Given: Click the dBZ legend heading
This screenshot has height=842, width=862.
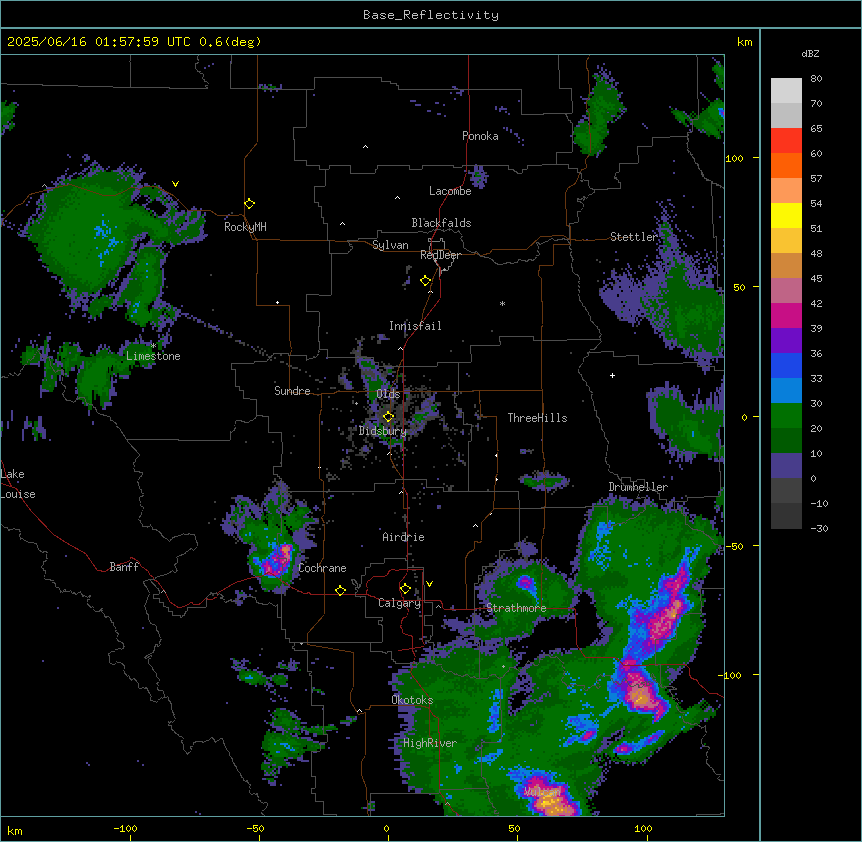Looking at the screenshot, I should (810, 53).
